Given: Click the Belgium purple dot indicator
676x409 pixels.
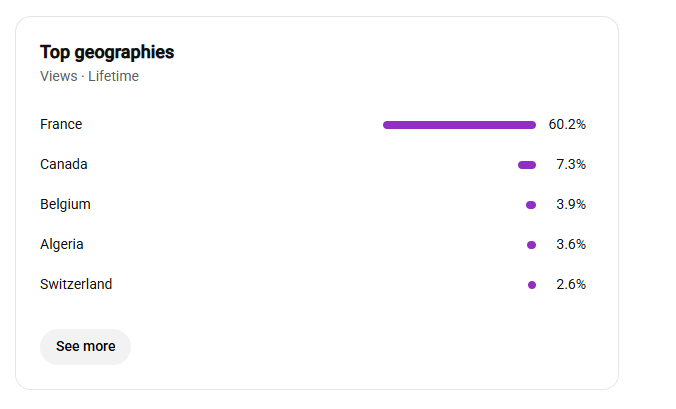Looking at the screenshot, I should pos(531,205).
